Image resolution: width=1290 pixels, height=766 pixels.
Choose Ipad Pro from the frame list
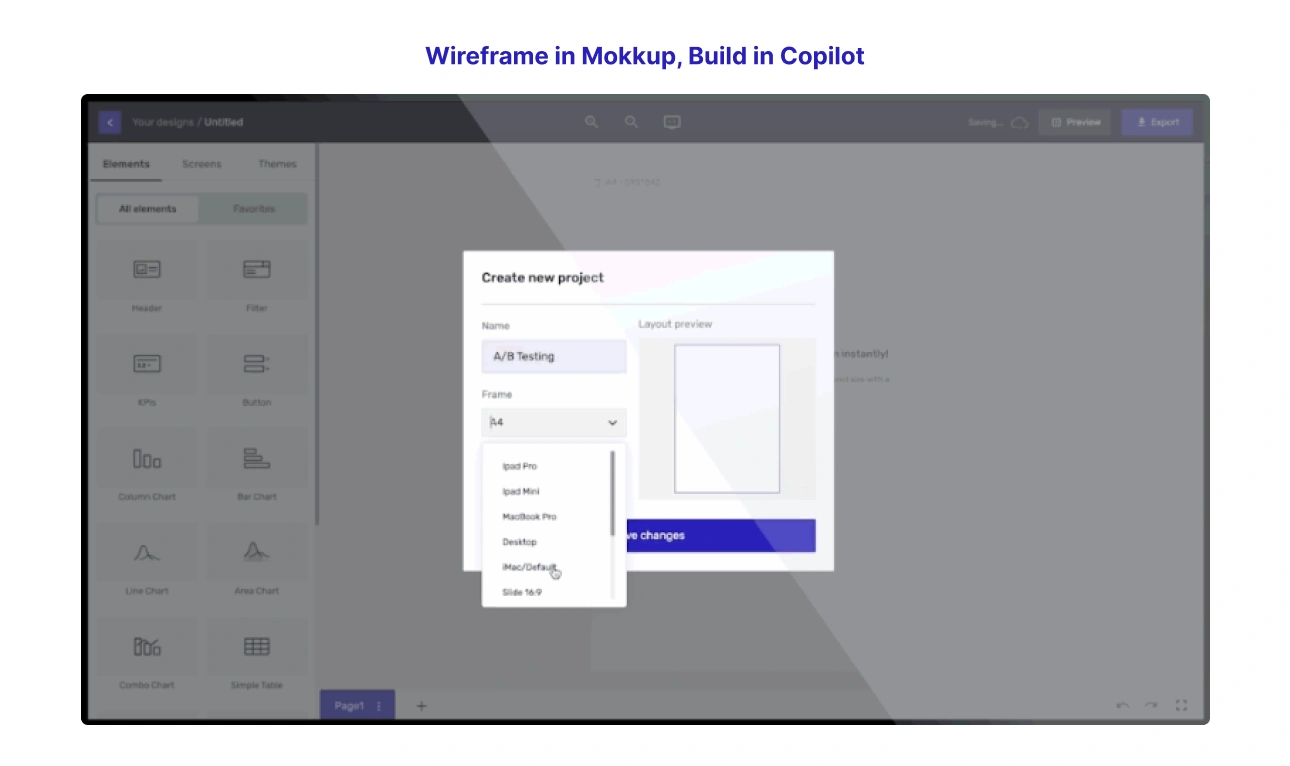[x=520, y=467]
